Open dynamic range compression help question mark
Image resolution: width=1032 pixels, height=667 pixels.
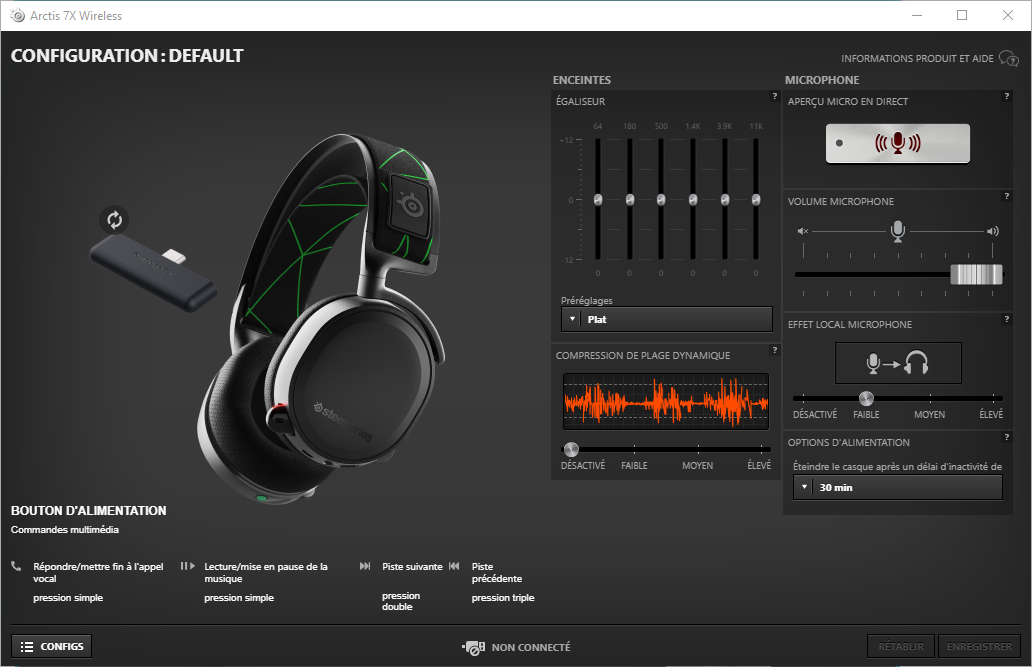pos(775,350)
